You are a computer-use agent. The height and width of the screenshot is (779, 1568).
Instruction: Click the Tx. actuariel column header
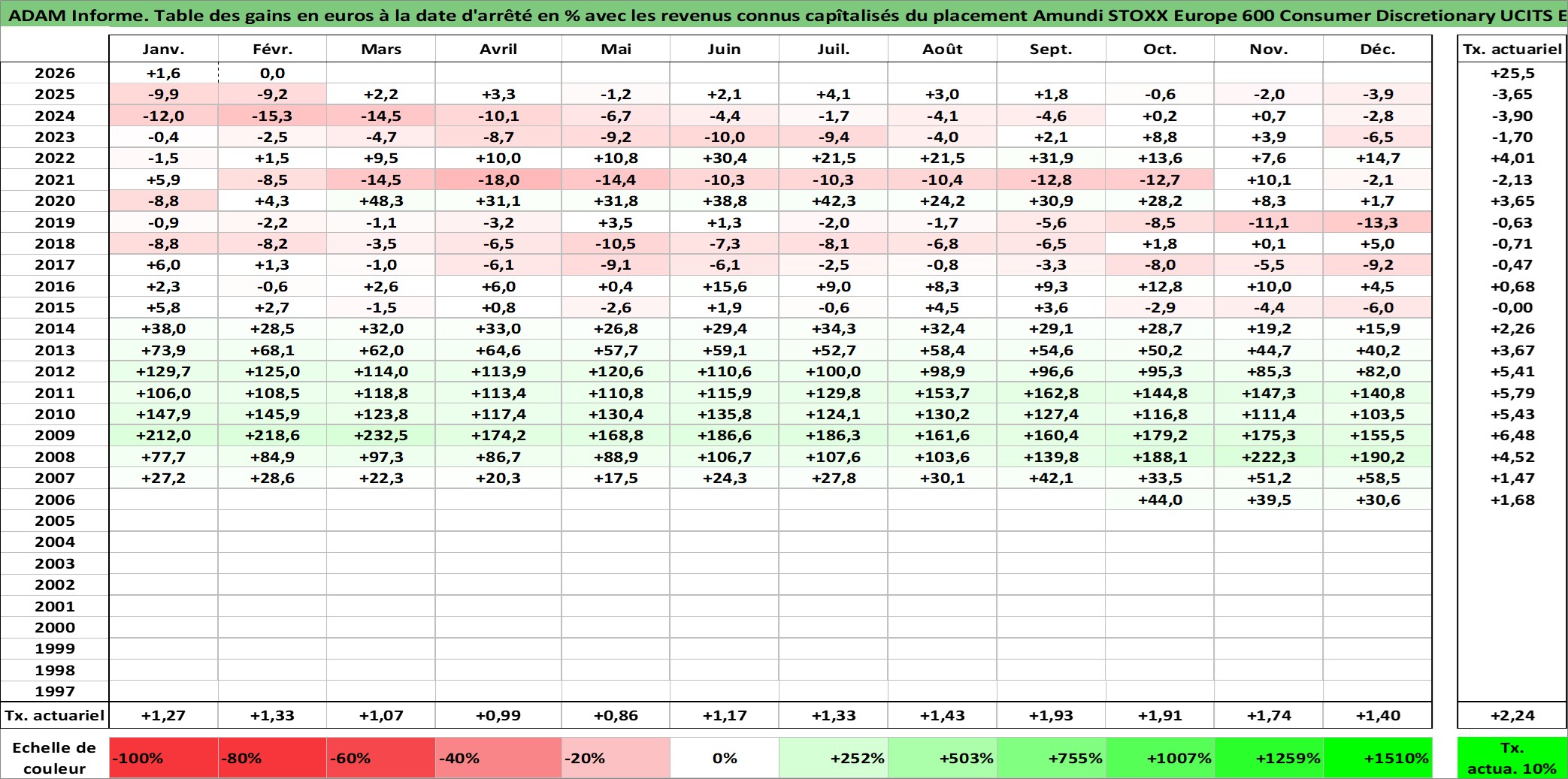tap(1512, 49)
